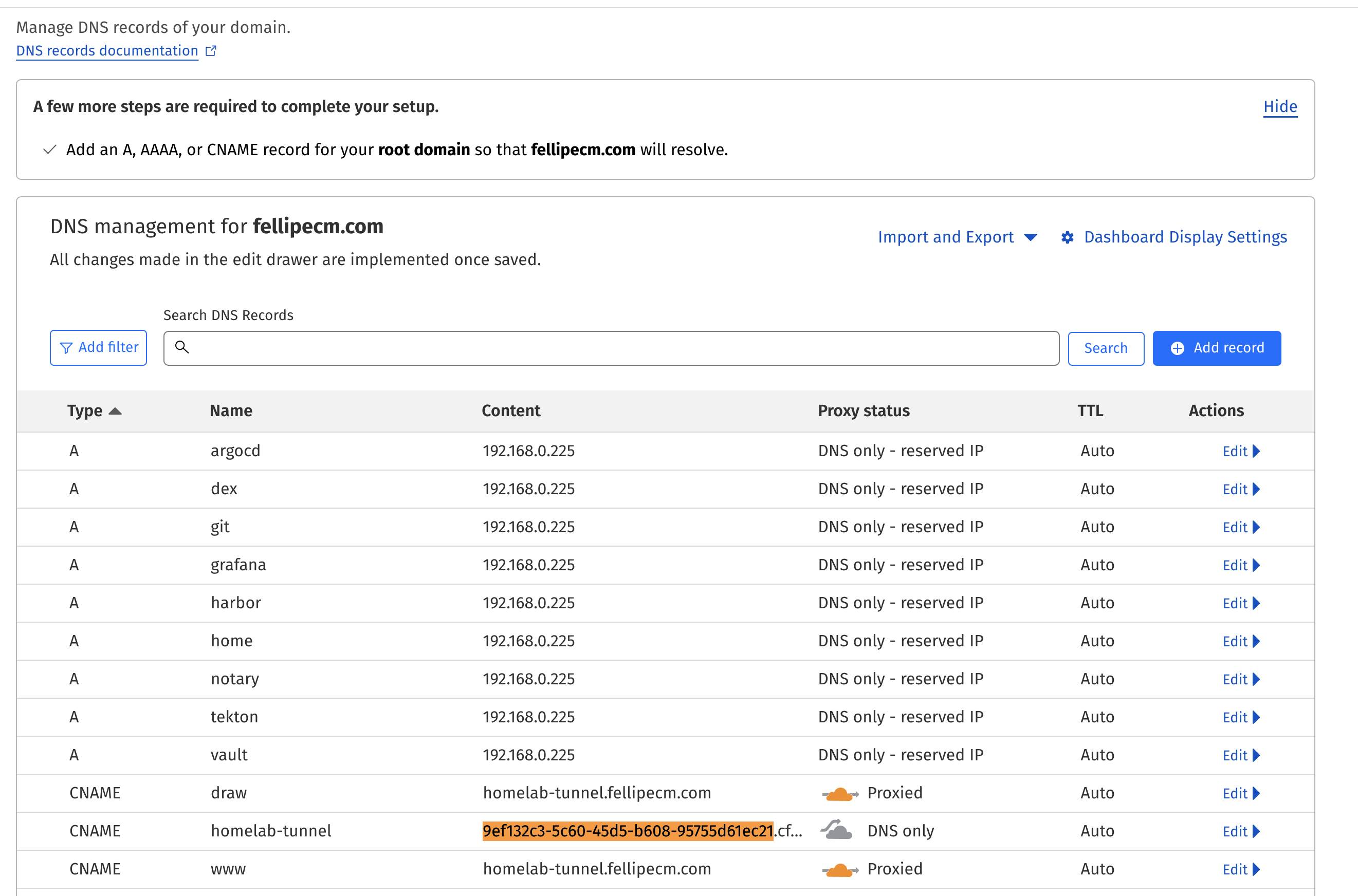Click the Hide link on the setup banner
The width and height of the screenshot is (1358, 896).
coord(1280,107)
